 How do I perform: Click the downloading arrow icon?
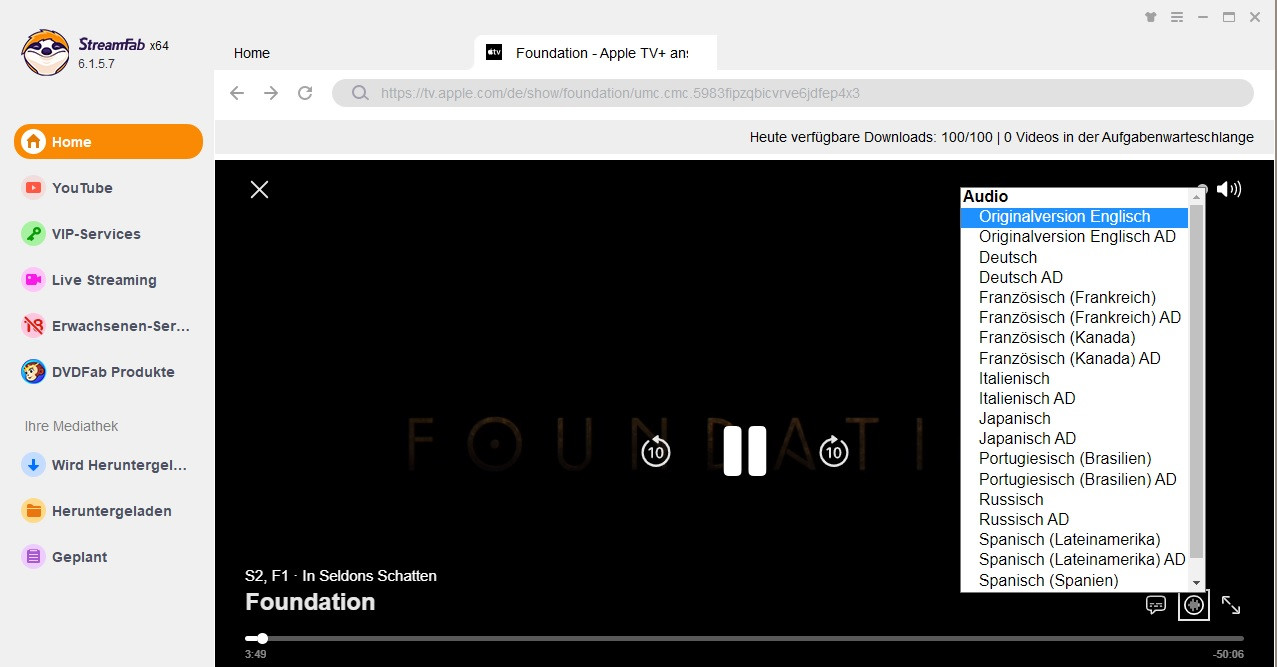pos(34,465)
